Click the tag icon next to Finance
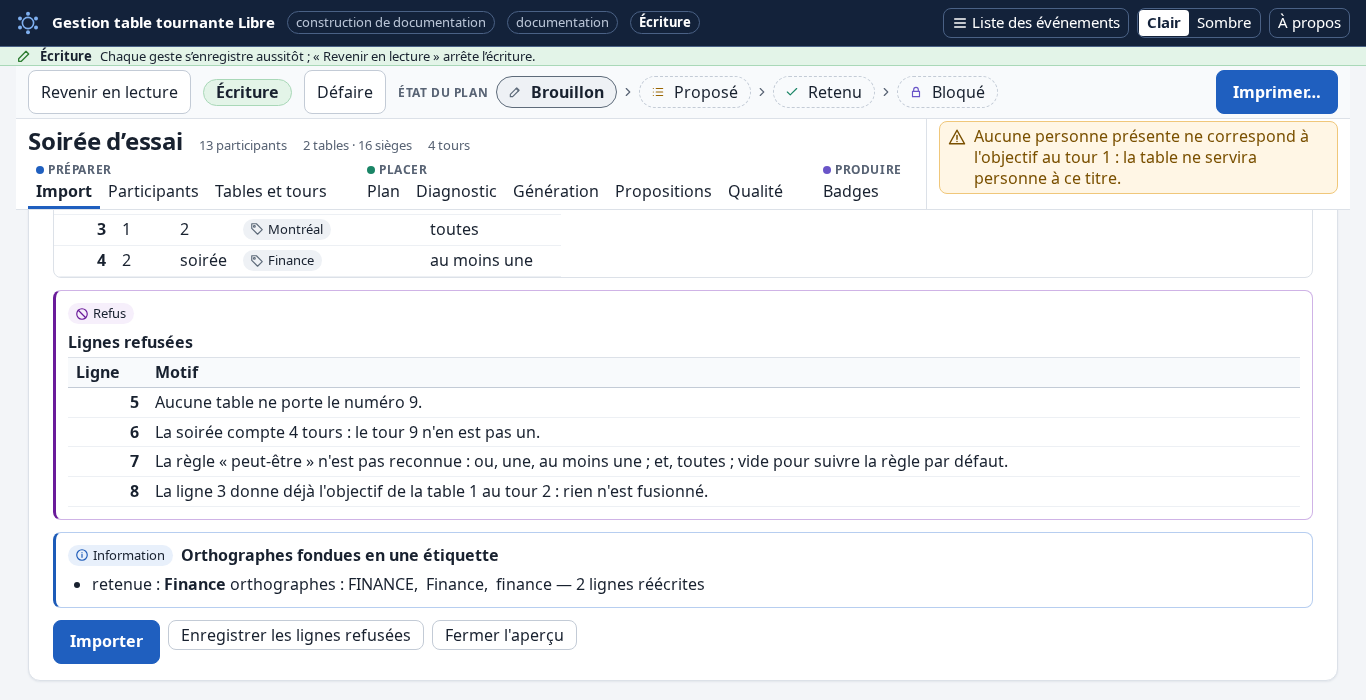This screenshot has height=700, width=1366. click(257, 260)
